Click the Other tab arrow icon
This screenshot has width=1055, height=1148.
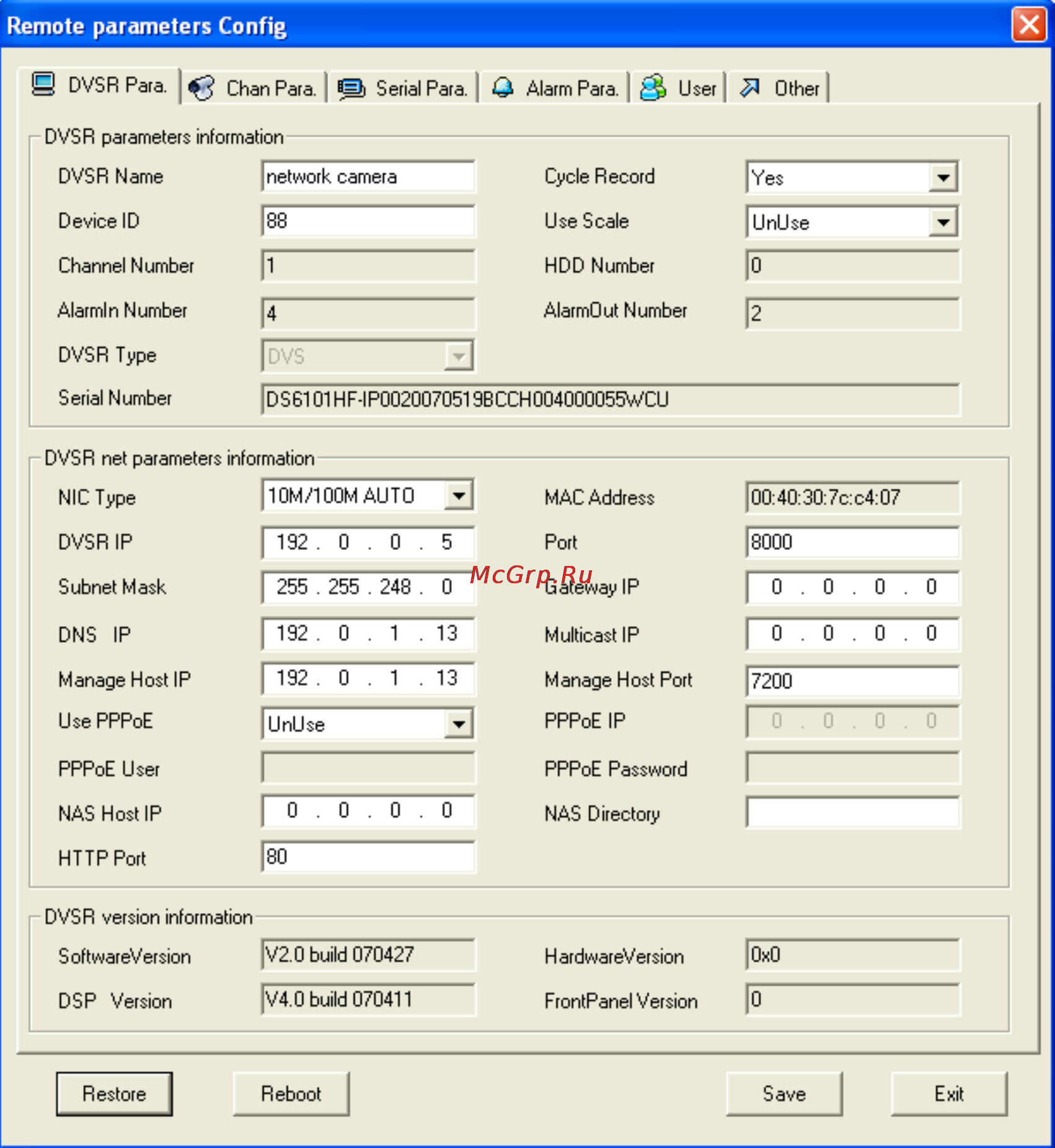pyautogui.click(x=749, y=88)
